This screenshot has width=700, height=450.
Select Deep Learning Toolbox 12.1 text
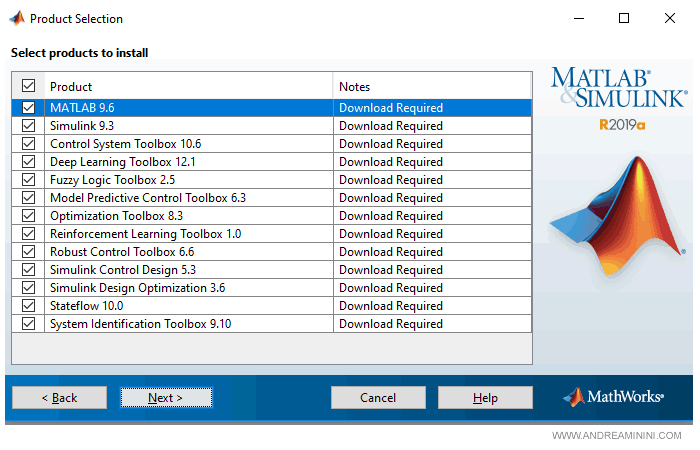[x=123, y=162]
